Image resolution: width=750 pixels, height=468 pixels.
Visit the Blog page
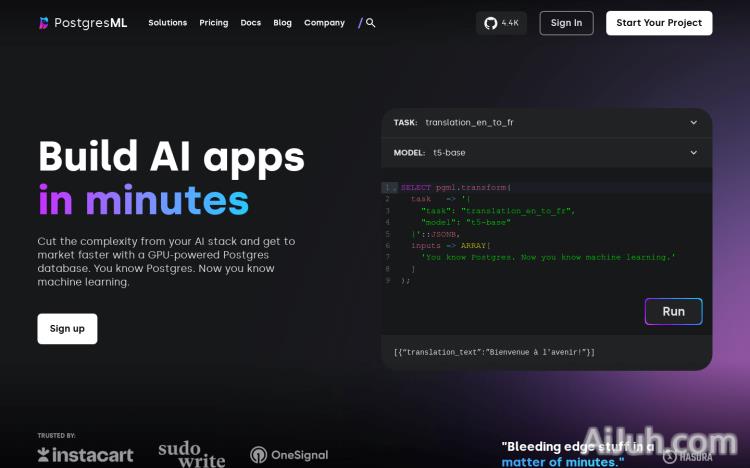click(282, 23)
